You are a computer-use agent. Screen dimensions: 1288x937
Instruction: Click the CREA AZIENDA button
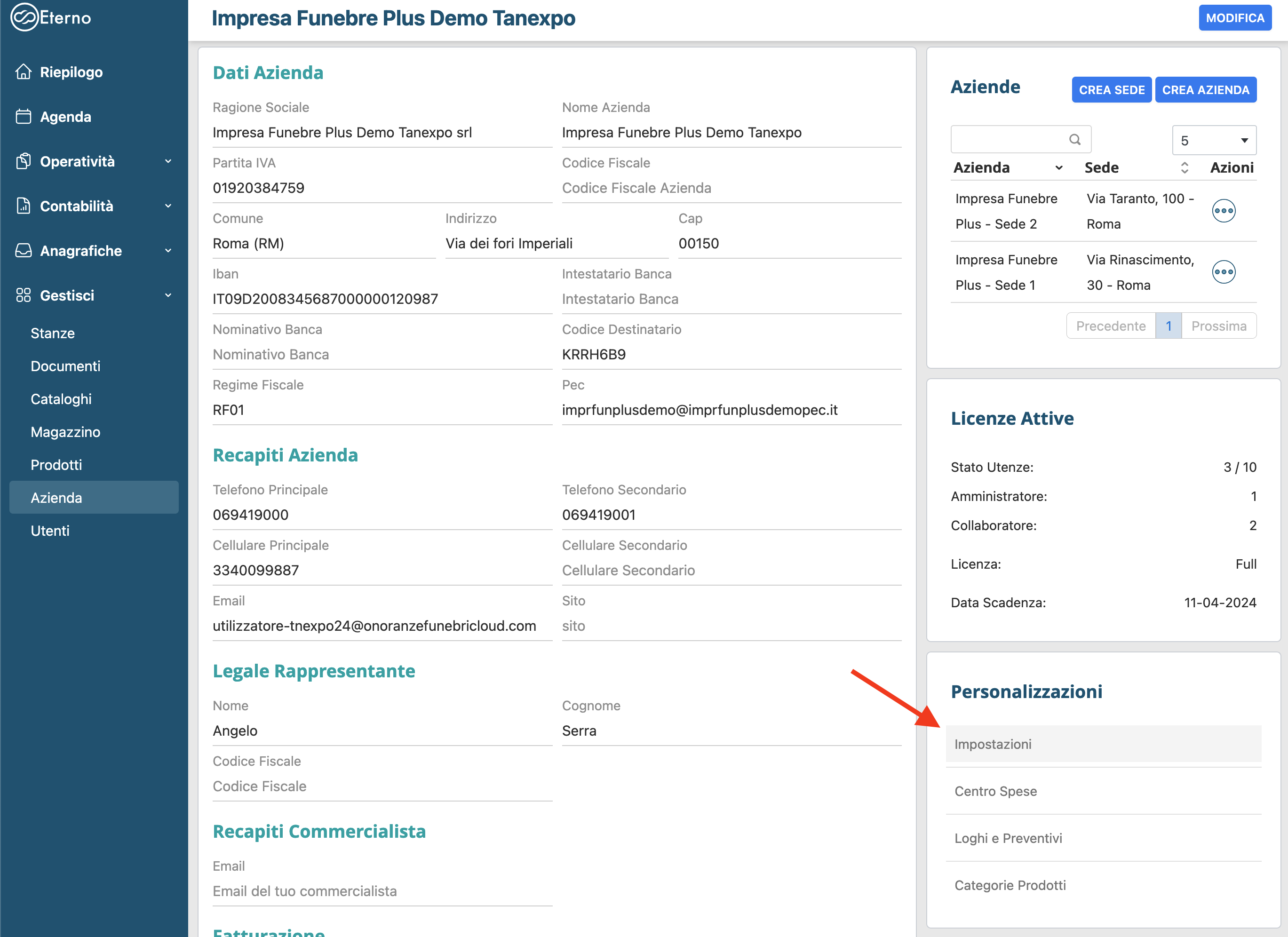[1205, 90]
